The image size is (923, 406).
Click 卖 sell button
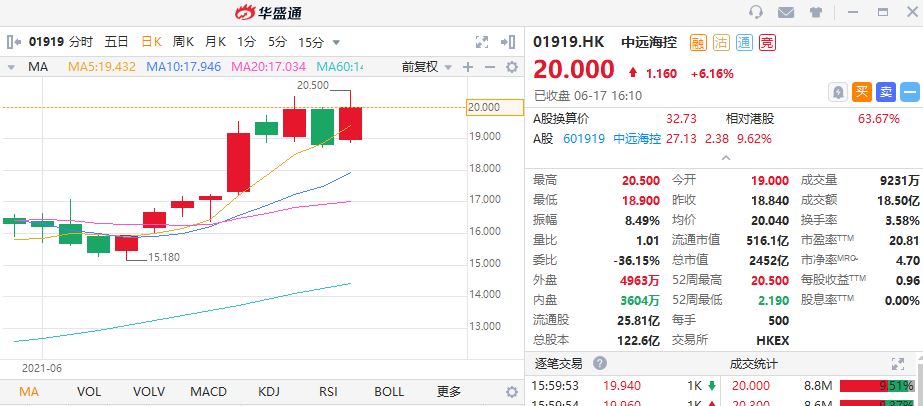pyautogui.click(x=886, y=92)
